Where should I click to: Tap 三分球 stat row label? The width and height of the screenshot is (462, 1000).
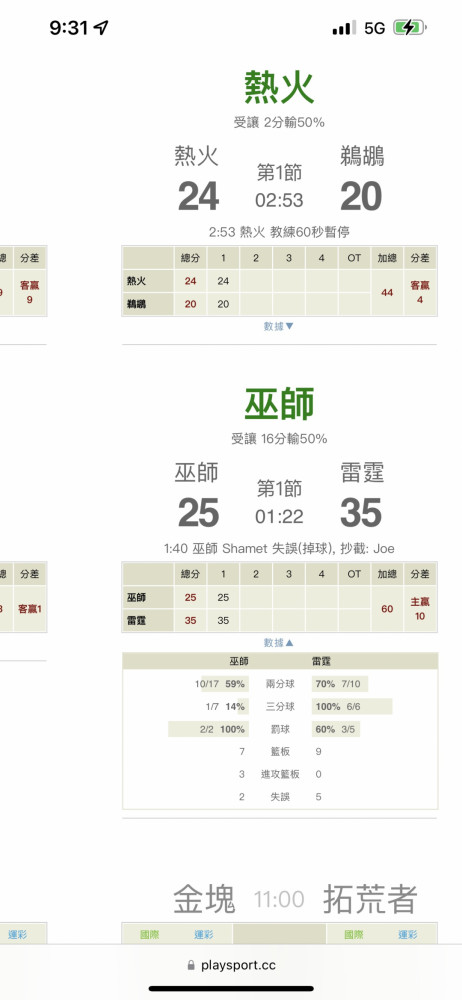279,707
